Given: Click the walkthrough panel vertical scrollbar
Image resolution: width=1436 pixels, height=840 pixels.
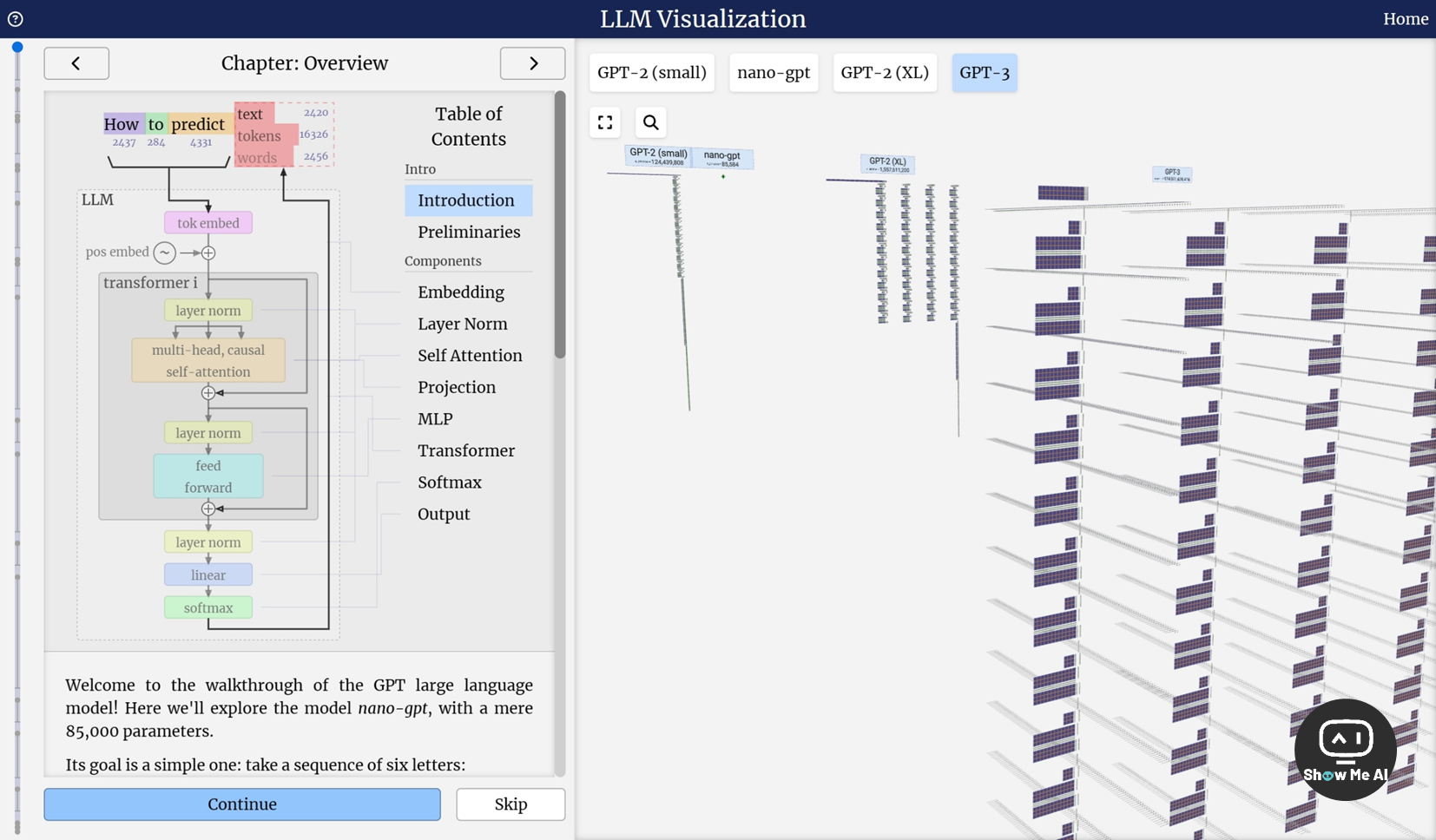Looking at the screenshot, I should pyautogui.click(x=560, y=226).
